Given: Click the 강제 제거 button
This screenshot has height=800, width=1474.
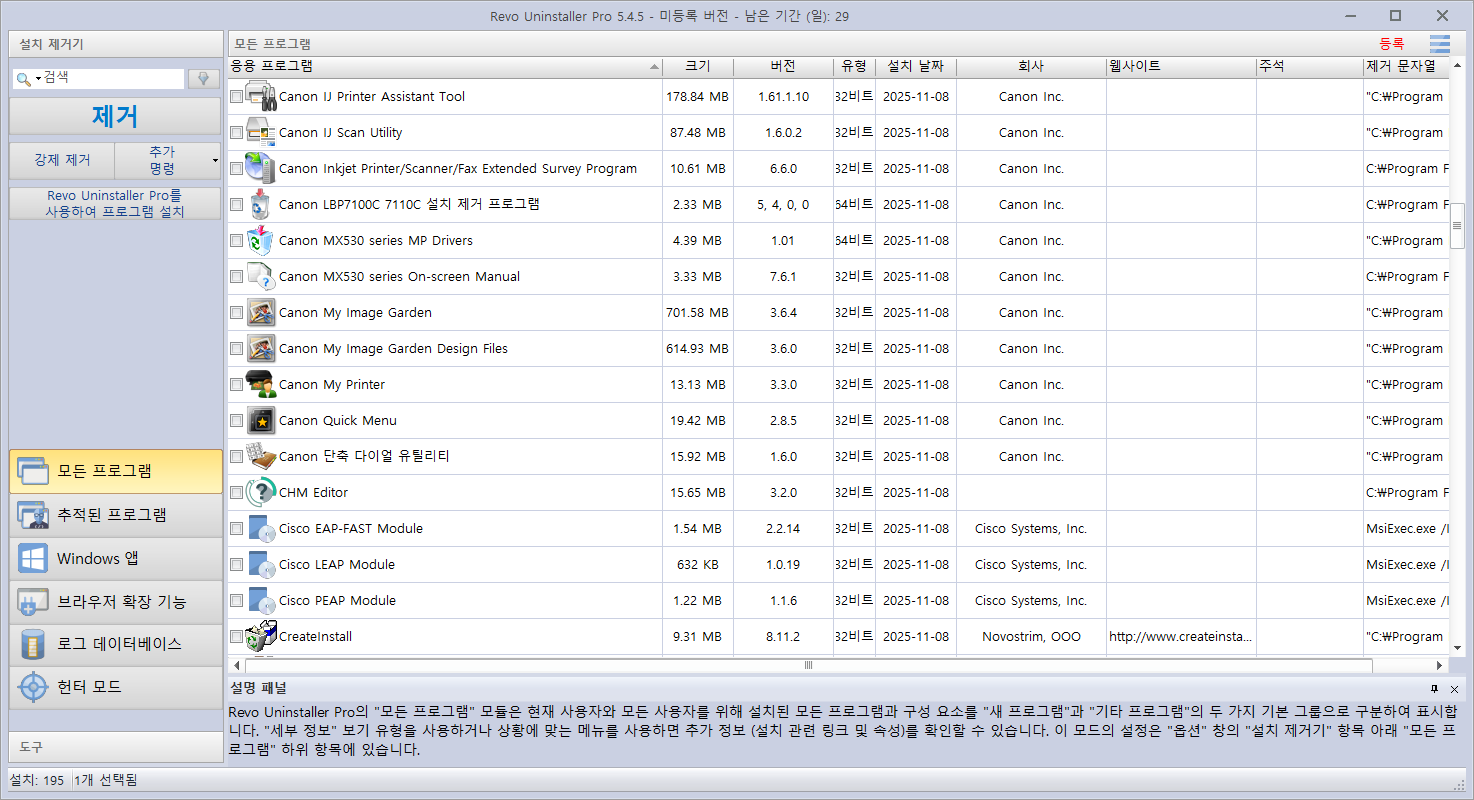Looking at the screenshot, I should point(62,160).
